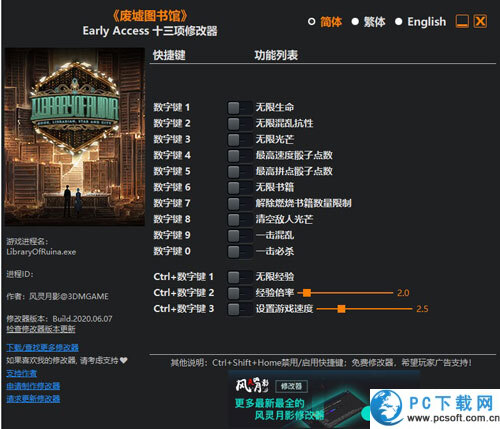Open 申请制作修改器 link
The height and width of the screenshot is (429, 500).
coord(33,386)
